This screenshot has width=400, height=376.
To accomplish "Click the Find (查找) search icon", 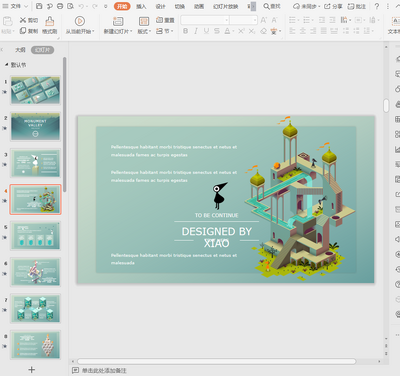I will (266, 6).
